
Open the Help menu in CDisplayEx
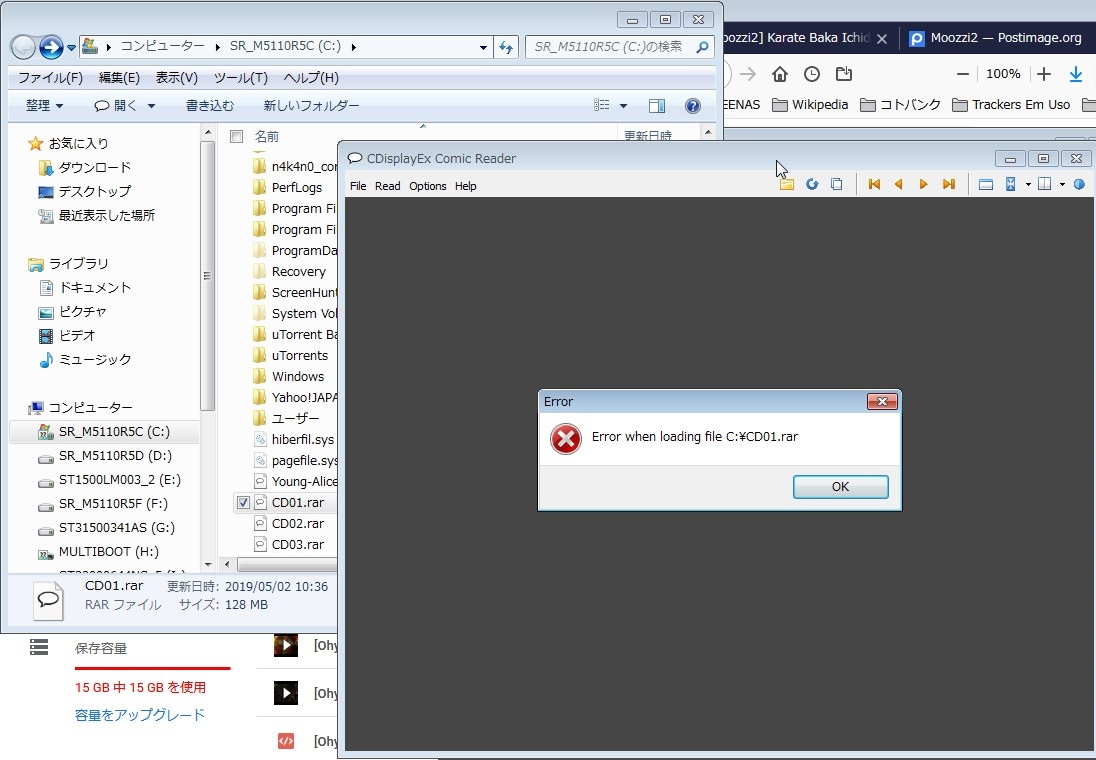[466, 186]
